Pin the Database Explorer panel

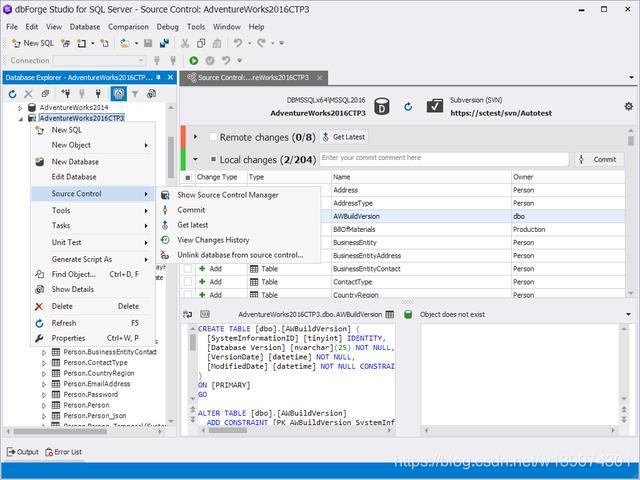pos(158,77)
